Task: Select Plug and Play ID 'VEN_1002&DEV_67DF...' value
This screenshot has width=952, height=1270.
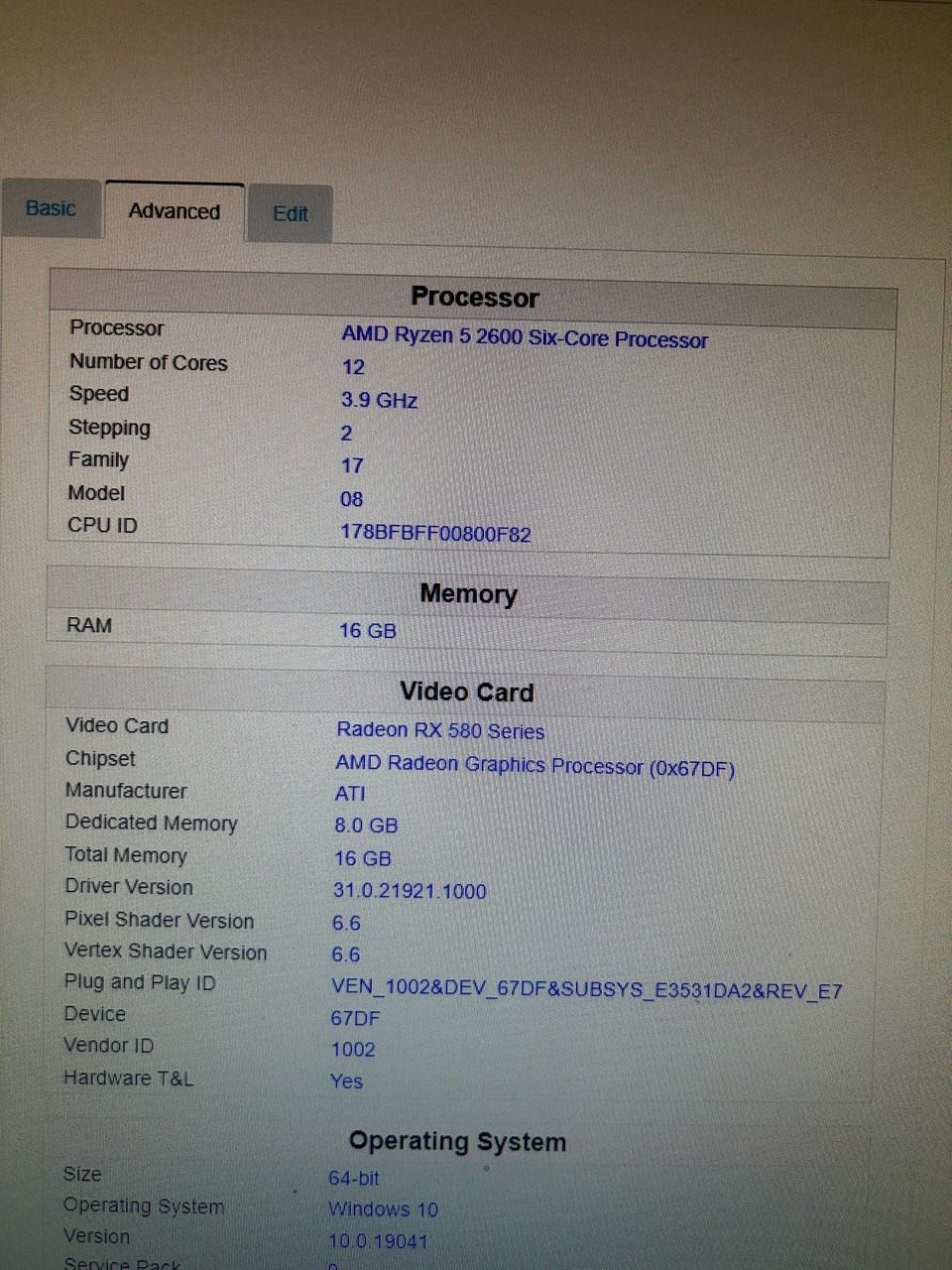Action: pyautogui.click(x=587, y=989)
